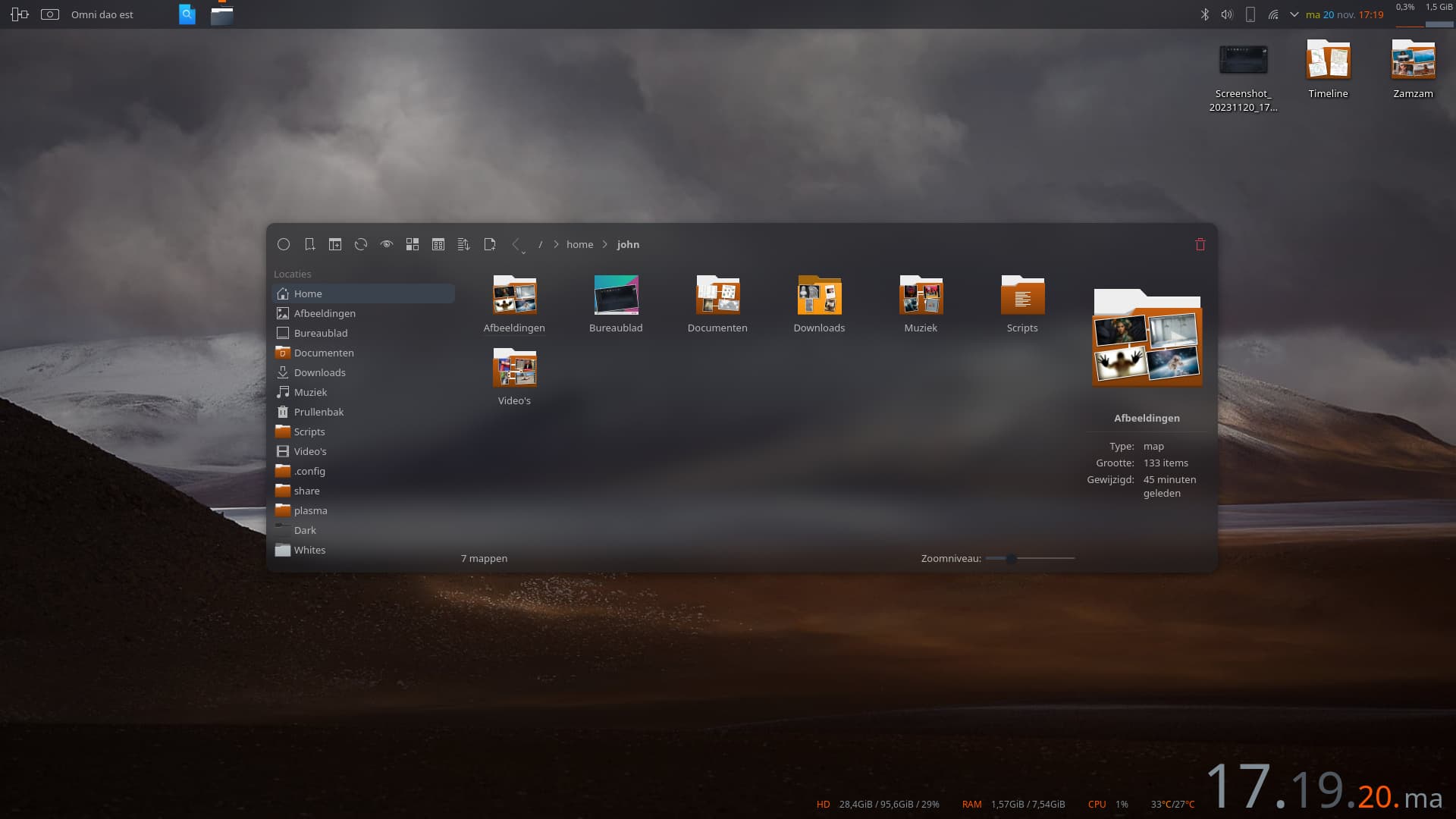Click the red trash icon in toolbar

tap(1200, 244)
